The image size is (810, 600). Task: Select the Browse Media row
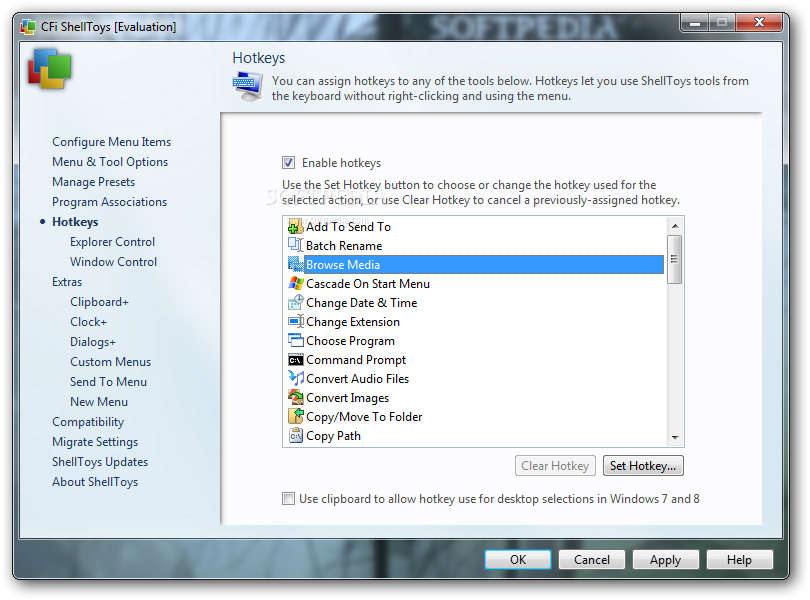click(474, 265)
